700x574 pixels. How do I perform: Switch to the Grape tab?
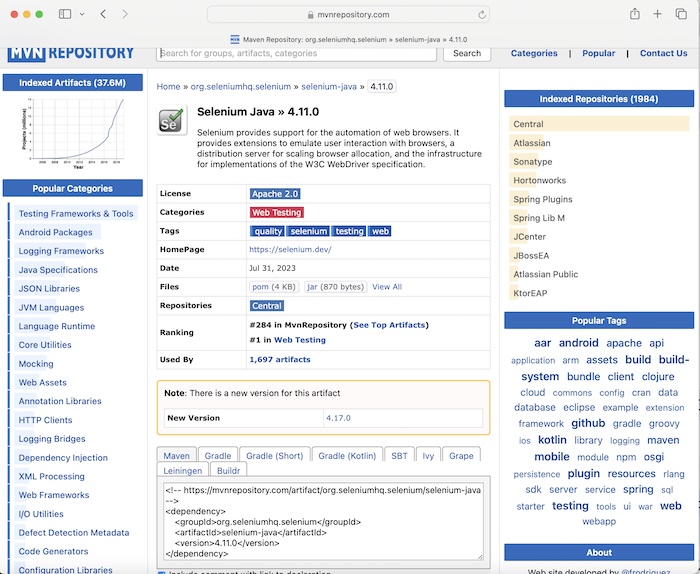[461, 456]
